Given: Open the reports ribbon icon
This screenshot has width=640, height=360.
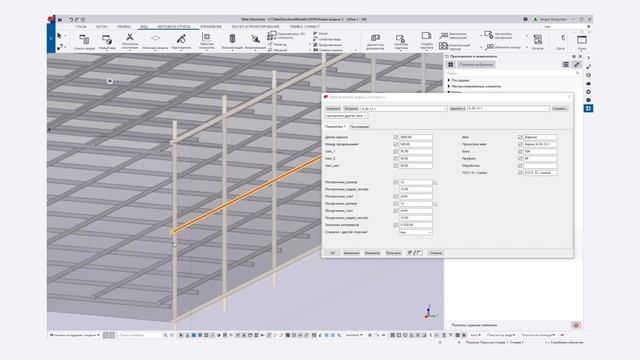Looking at the screenshot, I should click(x=538, y=40).
